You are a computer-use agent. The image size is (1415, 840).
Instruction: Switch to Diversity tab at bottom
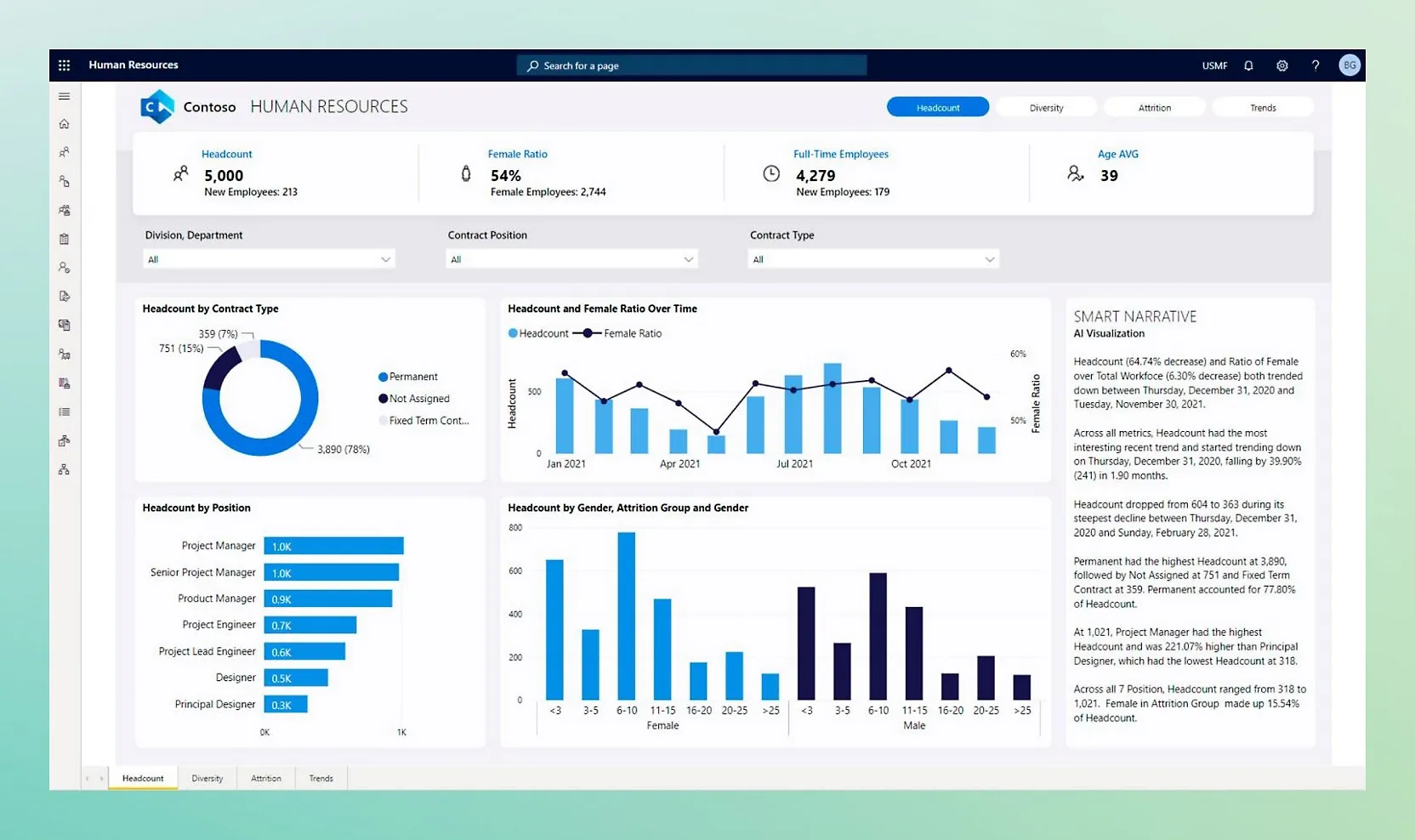(207, 778)
